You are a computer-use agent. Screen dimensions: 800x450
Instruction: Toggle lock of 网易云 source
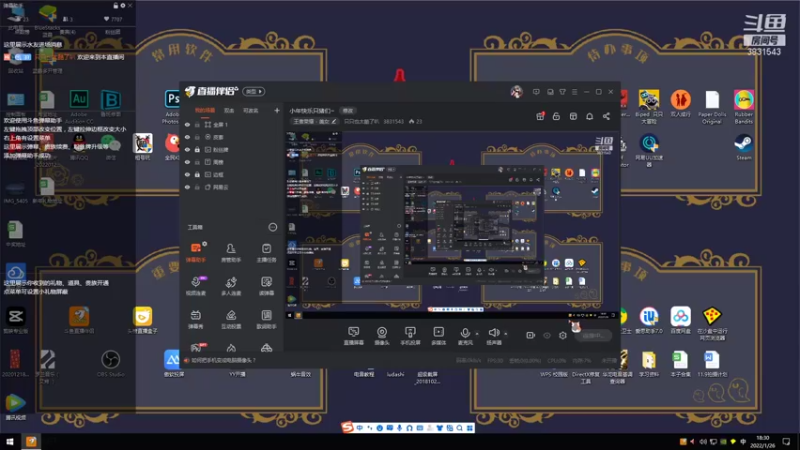[197, 187]
